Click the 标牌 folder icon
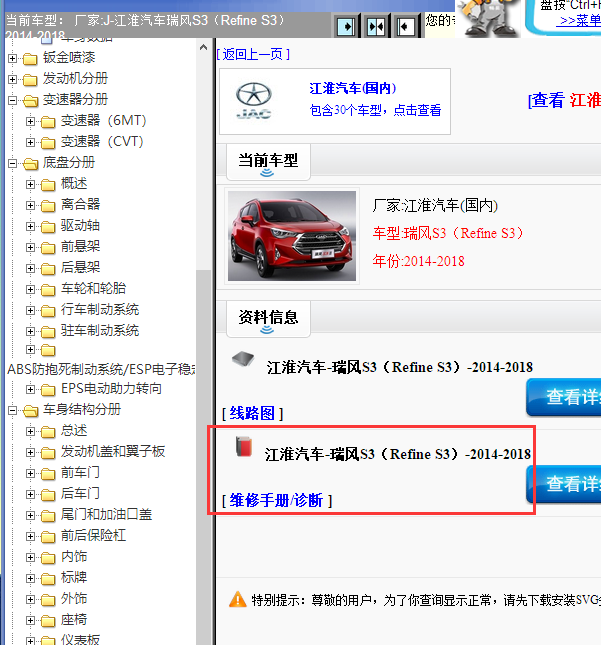The image size is (601, 645). (48, 578)
